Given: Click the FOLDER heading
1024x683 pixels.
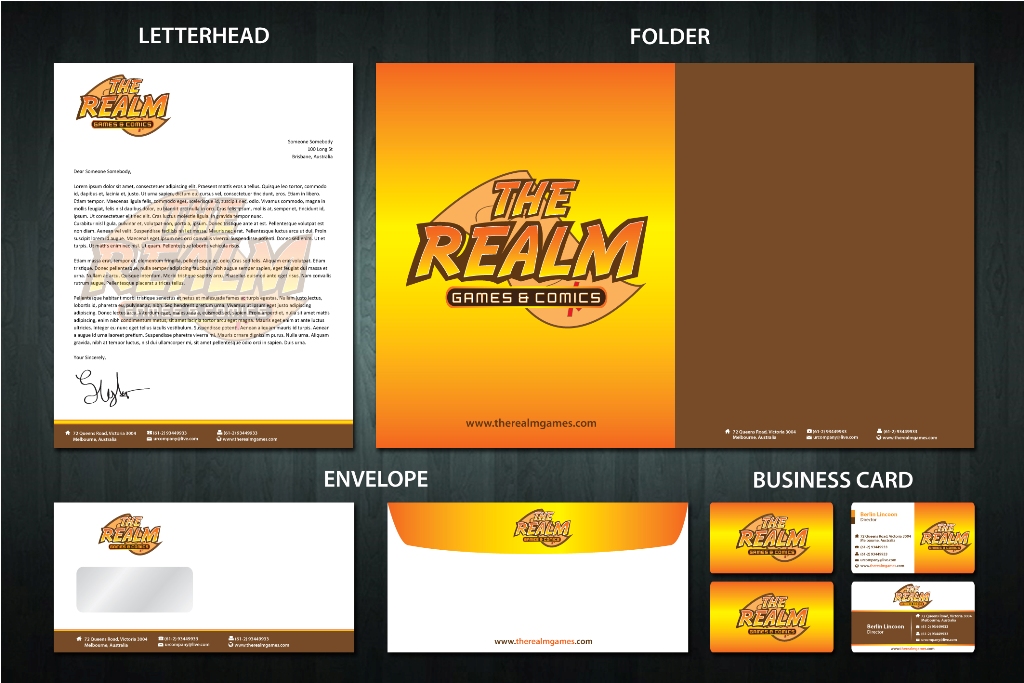Looking at the screenshot, I should pos(669,37).
